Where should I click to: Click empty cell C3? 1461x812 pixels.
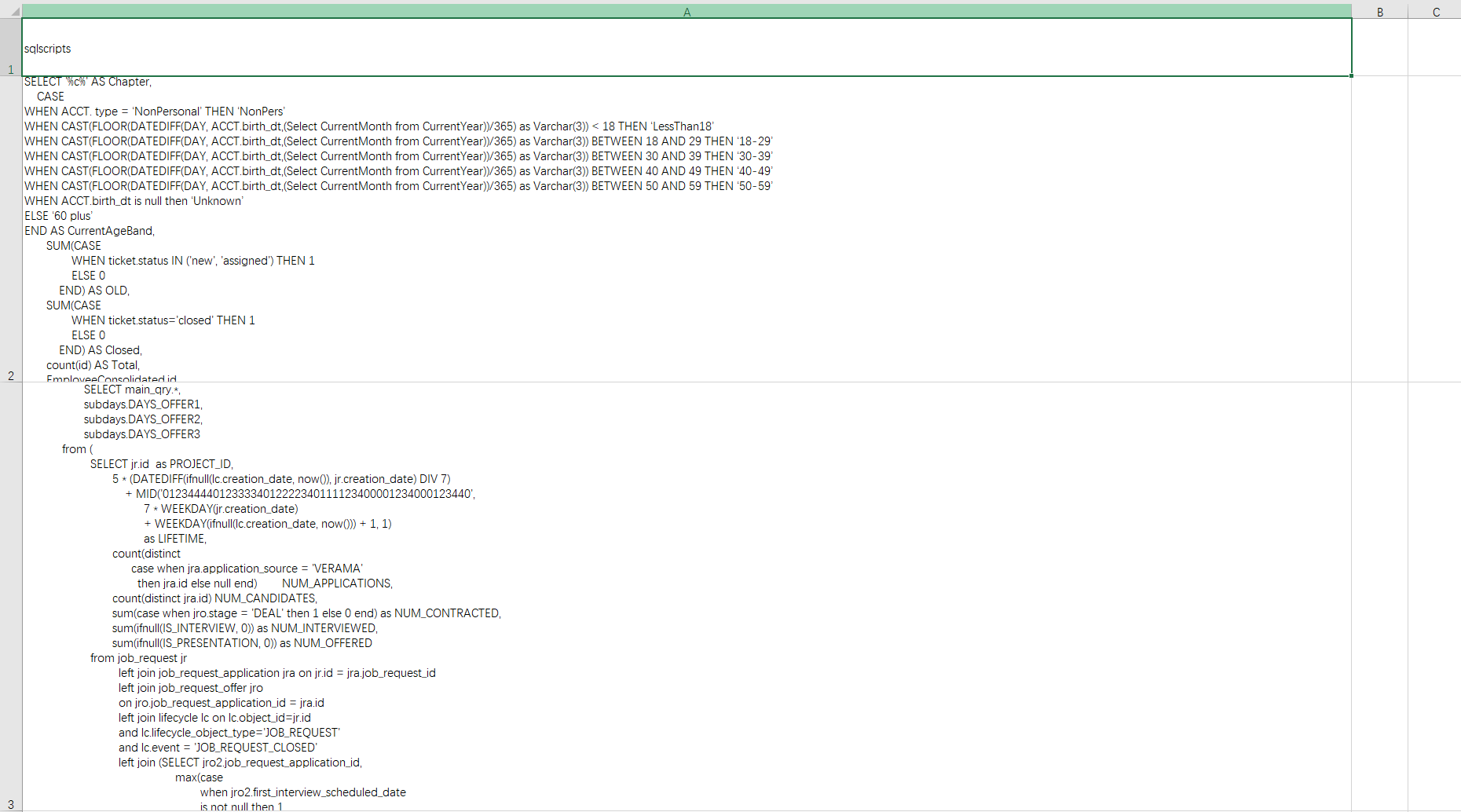coord(1435,597)
